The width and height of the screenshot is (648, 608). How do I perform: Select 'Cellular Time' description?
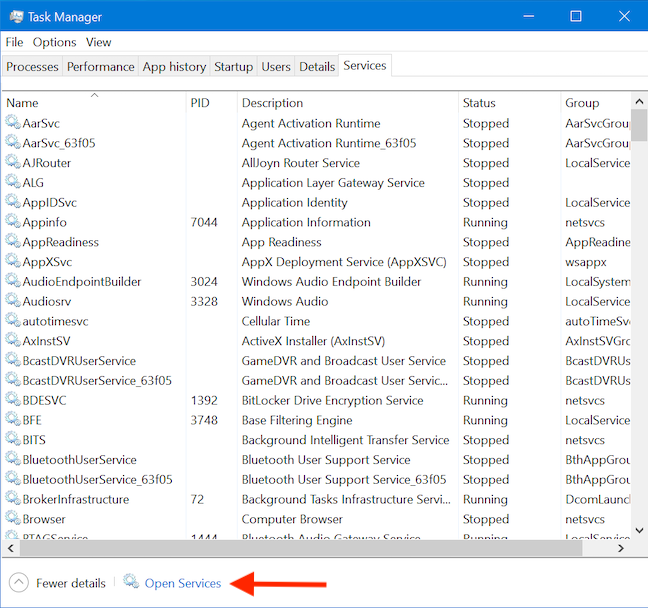276,321
